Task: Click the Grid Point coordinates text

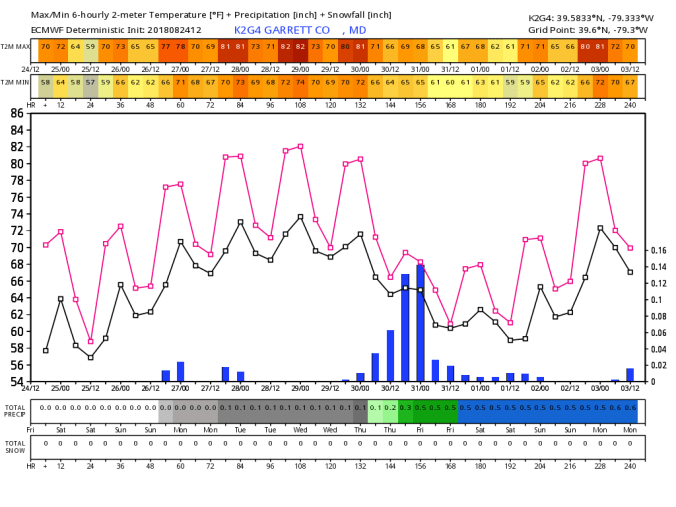Action: [588, 30]
